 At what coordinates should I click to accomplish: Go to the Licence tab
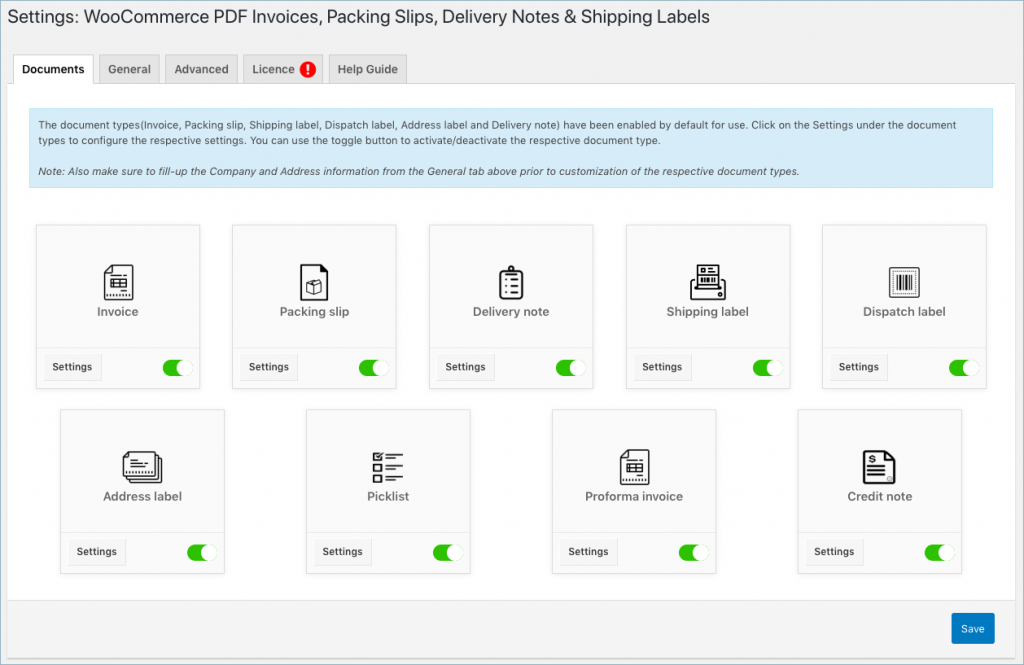pyautogui.click(x=283, y=69)
